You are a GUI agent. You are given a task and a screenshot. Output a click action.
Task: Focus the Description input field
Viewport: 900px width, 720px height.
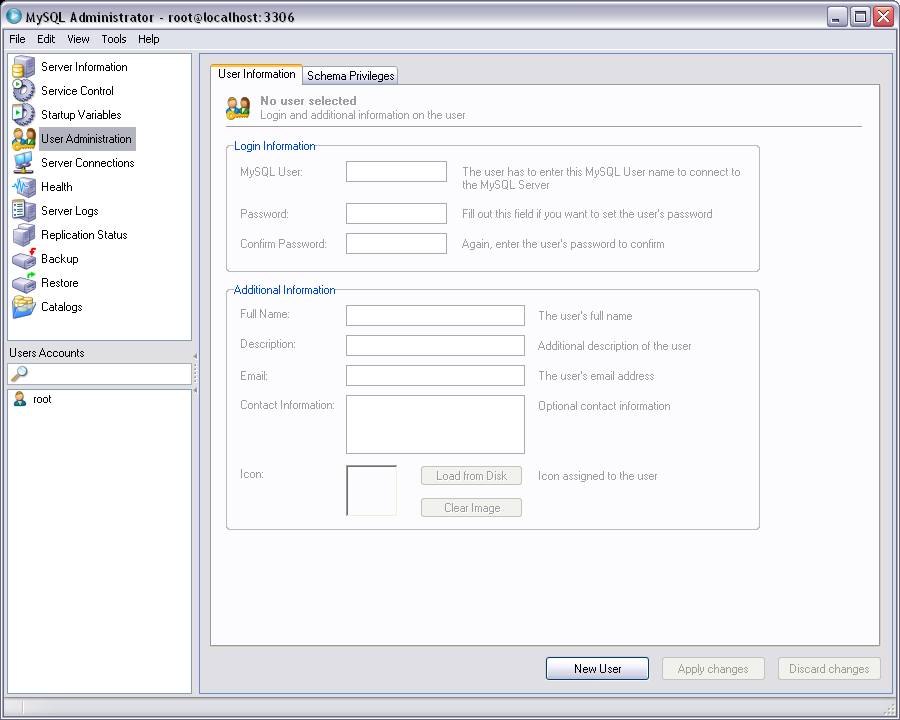click(435, 346)
